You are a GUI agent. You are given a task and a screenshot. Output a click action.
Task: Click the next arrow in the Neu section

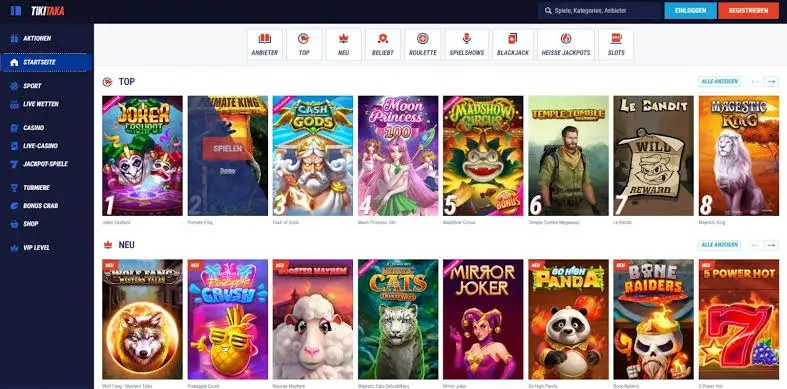click(771, 244)
